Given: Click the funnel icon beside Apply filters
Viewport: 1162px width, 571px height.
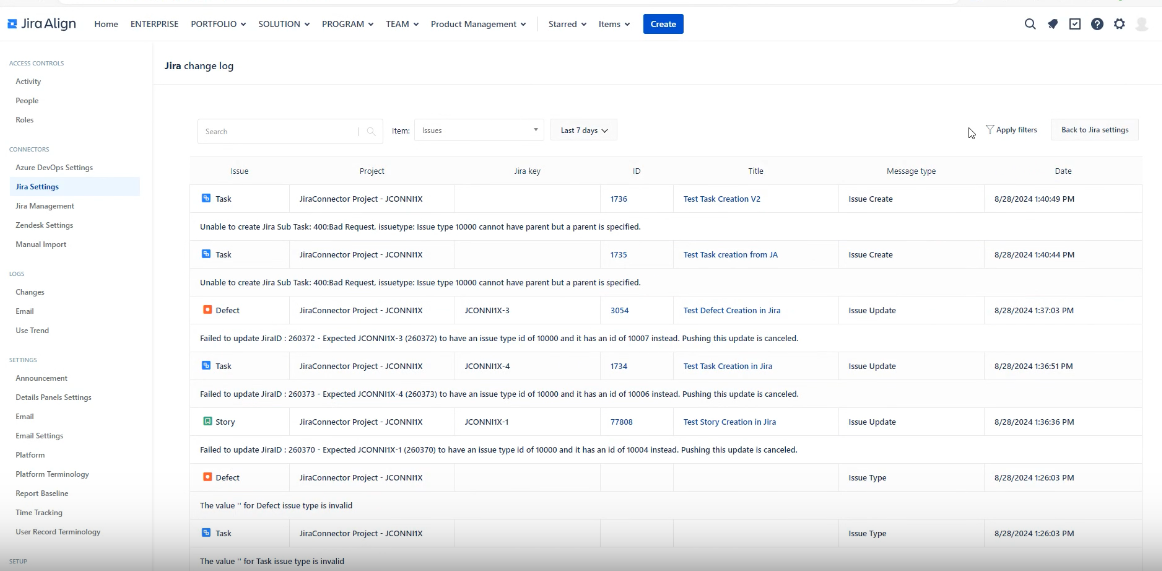Looking at the screenshot, I should point(989,130).
